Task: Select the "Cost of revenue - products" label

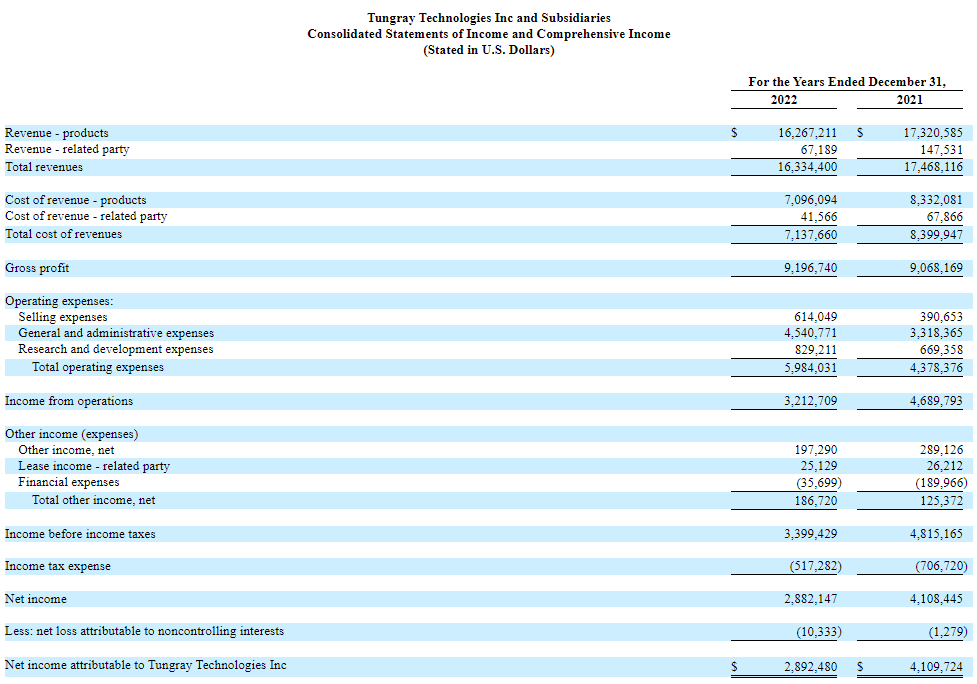Action: tap(76, 200)
